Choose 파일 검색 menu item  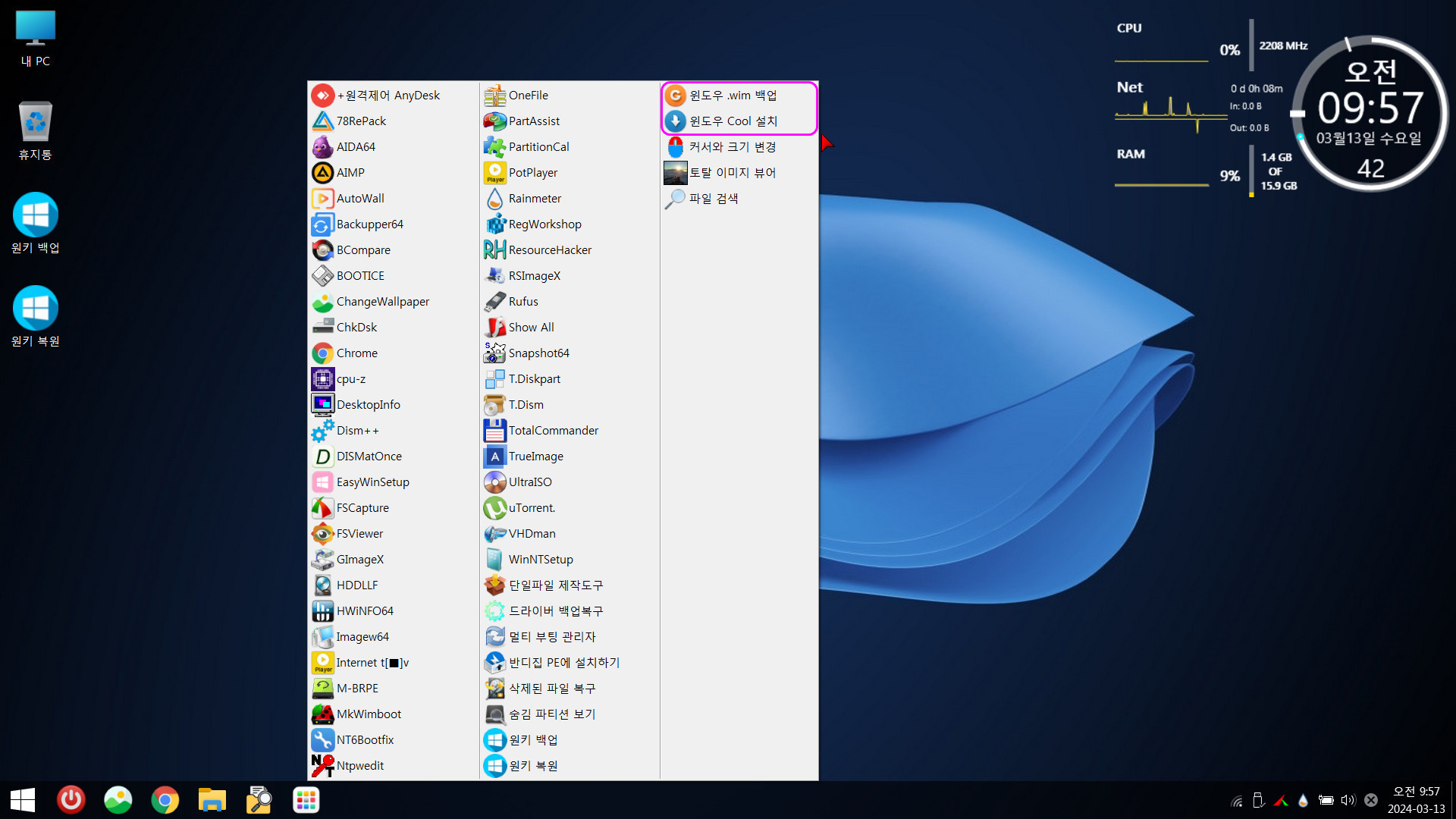(x=739, y=198)
